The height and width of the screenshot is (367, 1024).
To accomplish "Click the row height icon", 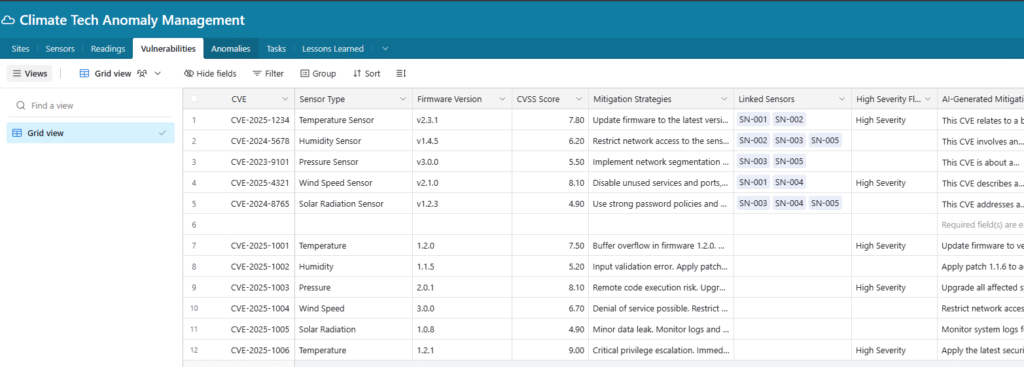I will [401, 74].
